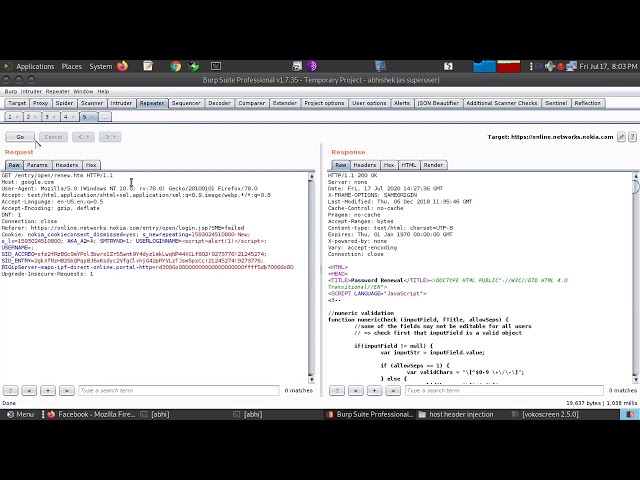Open Repeater help question mark icon
The width and height of the screenshot is (640, 480).
point(632,137)
